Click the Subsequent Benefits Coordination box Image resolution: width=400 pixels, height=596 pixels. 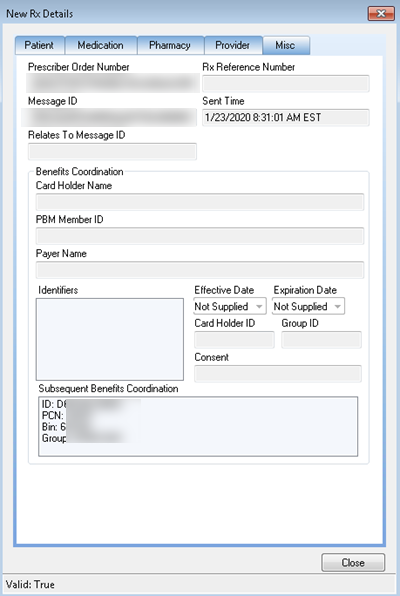pyautogui.click(x=198, y=426)
